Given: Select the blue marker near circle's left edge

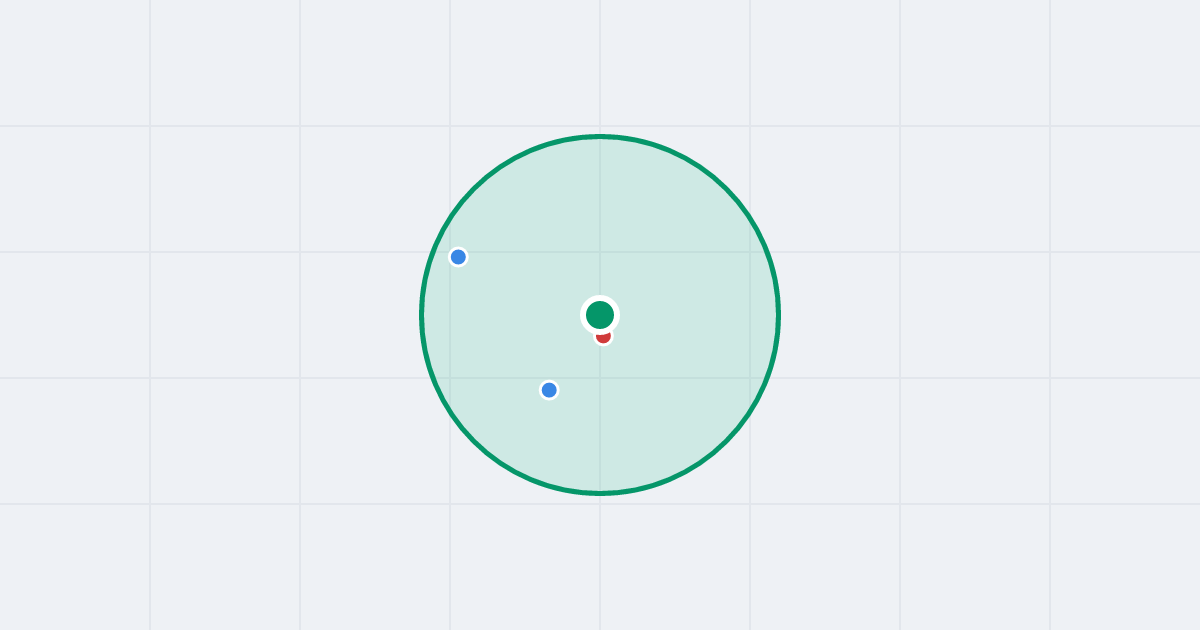Looking at the screenshot, I should tap(458, 257).
